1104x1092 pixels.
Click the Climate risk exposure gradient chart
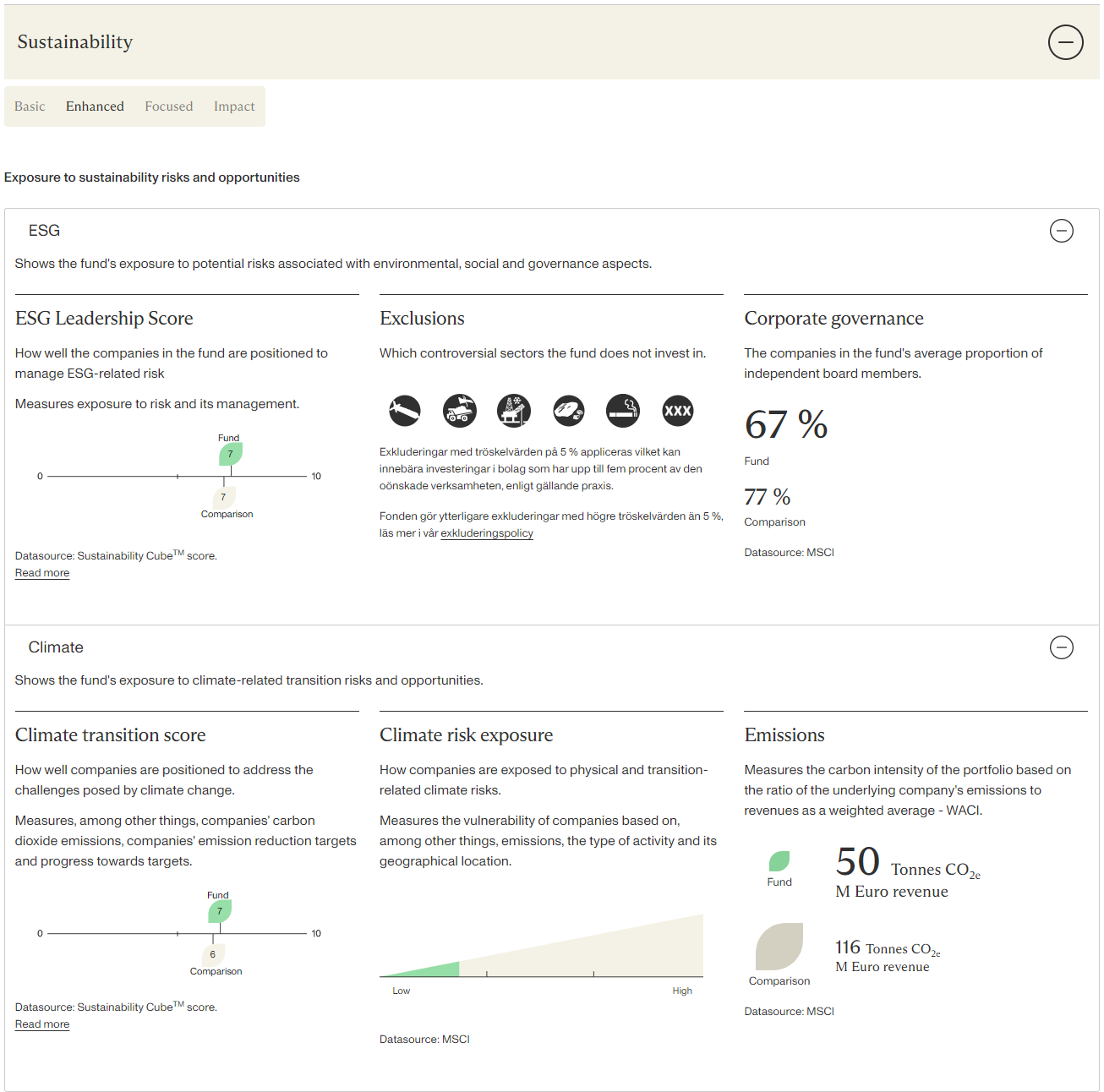[541, 947]
